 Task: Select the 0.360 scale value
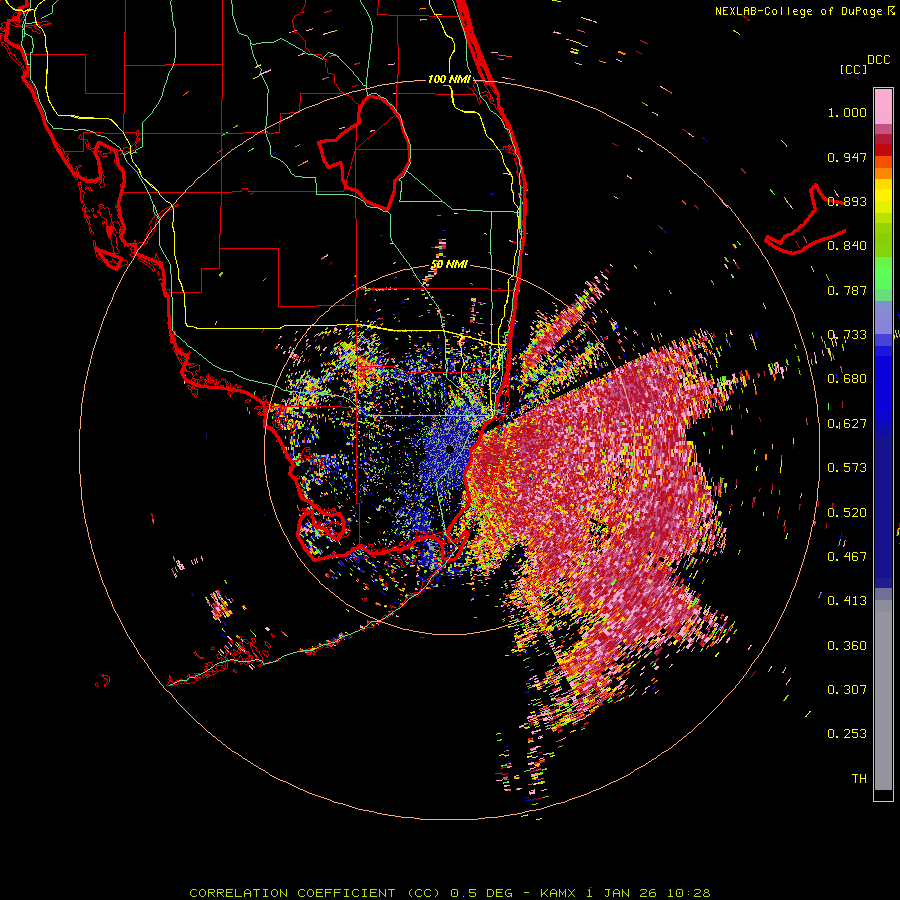[x=847, y=646]
